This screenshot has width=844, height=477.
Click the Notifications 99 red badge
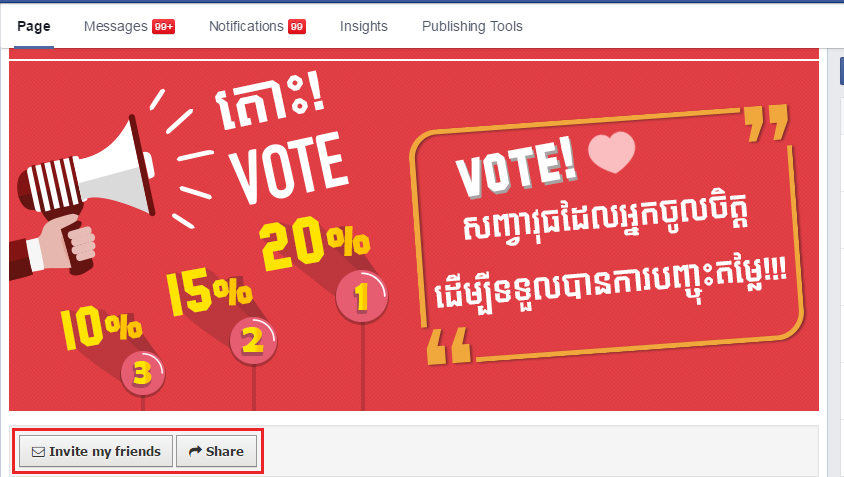[297, 27]
